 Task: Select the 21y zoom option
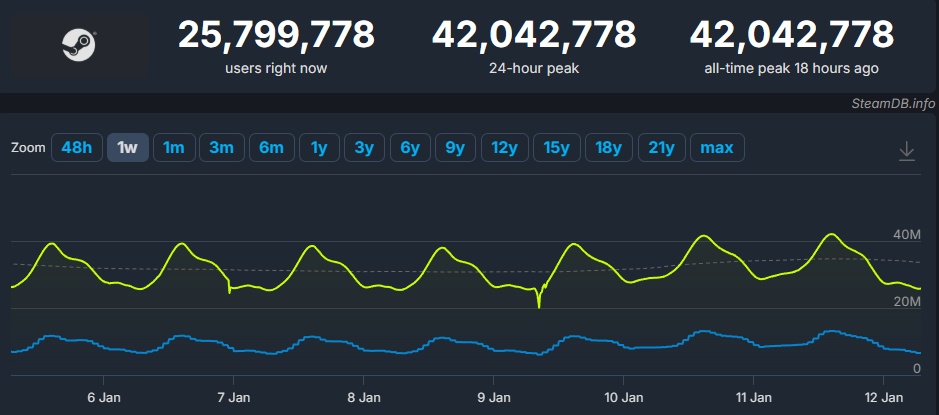[x=660, y=148]
